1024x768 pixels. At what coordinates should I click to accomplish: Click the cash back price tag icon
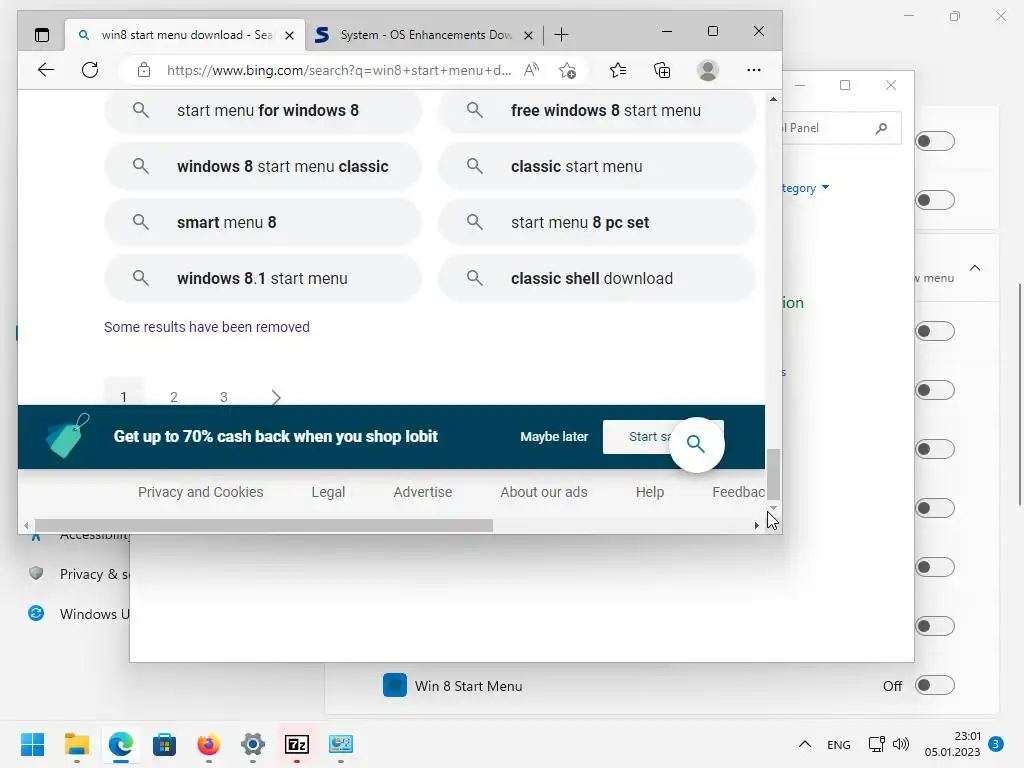point(67,436)
